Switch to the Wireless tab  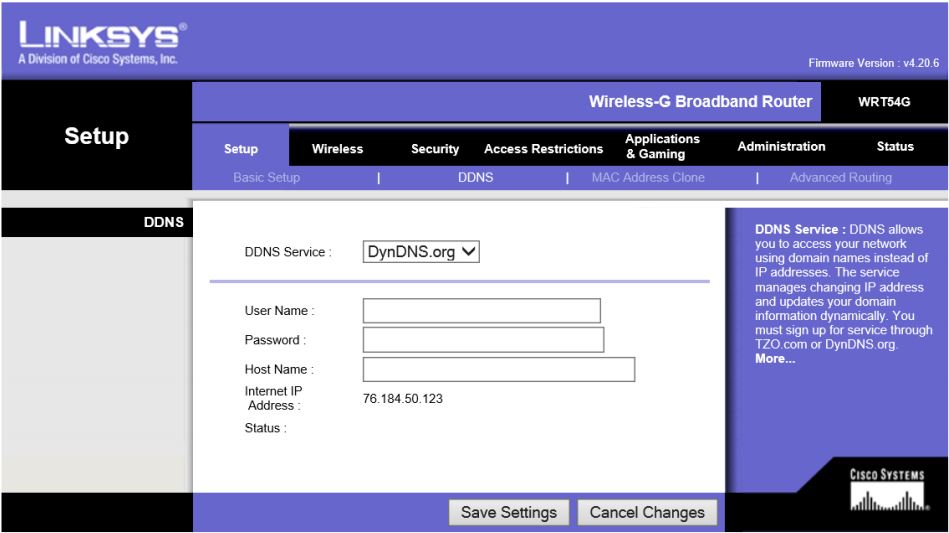pyautogui.click(x=337, y=149)
